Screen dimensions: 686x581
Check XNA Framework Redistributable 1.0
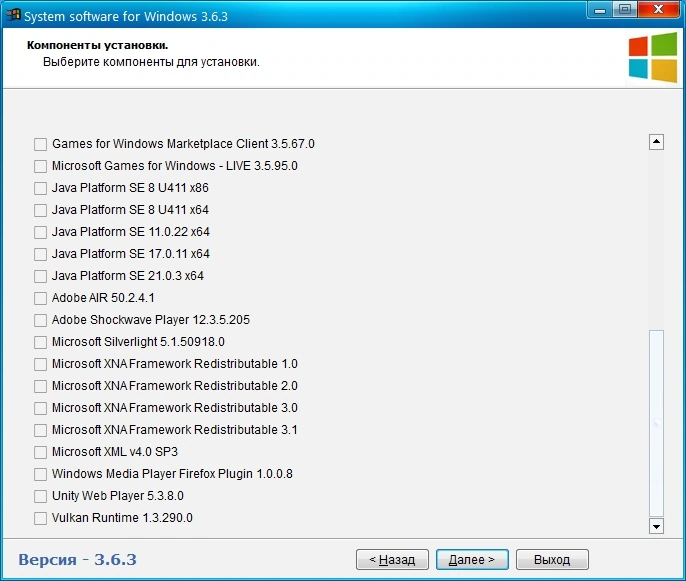(x=40, y=364)
